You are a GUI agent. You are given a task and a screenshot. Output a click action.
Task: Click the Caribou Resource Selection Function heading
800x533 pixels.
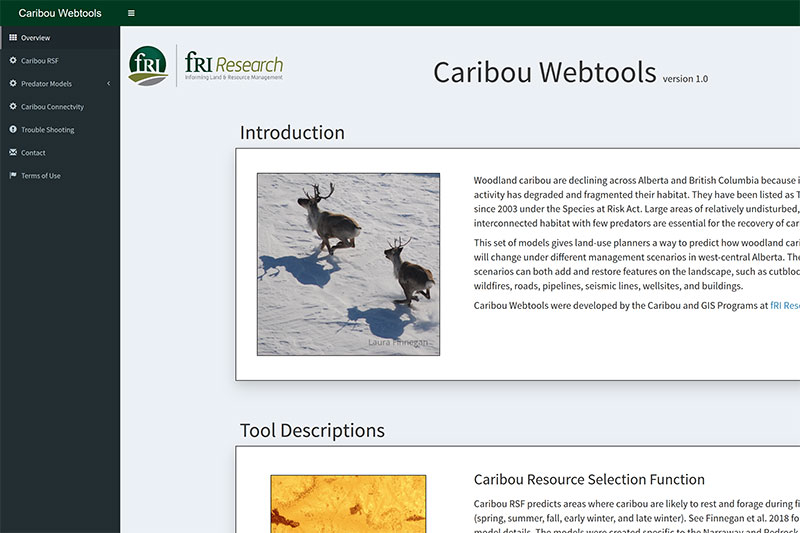point(589,479)
